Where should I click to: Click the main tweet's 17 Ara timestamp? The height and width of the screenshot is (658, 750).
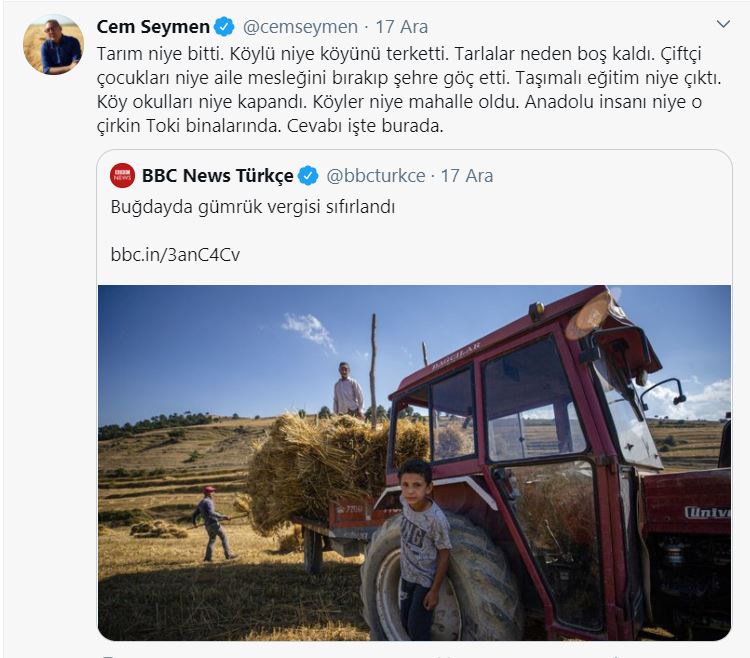pyautogui.click(x=401, y=27)
